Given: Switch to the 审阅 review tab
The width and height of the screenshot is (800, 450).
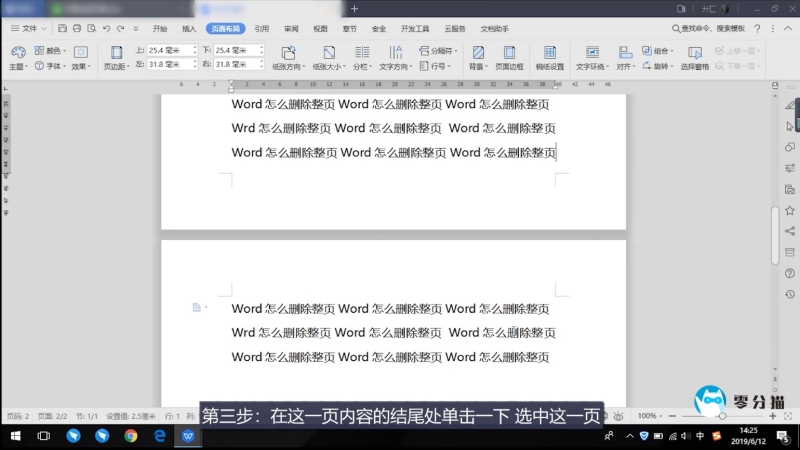Looking at the screenshot, I should tap(290, 29).
